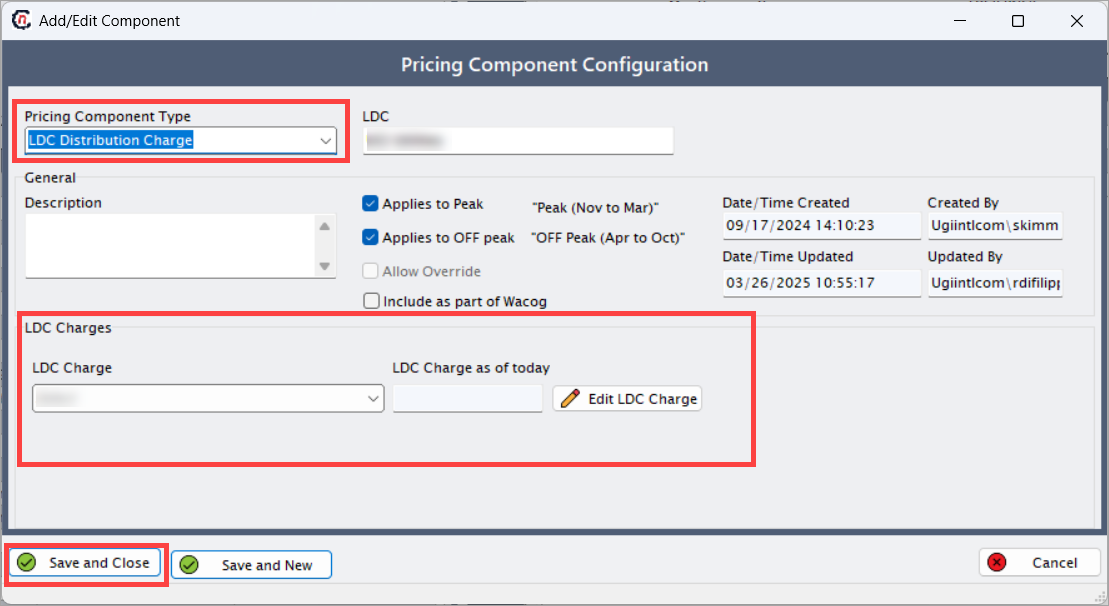This screenshot has width=1109, height=606.
Task: Click LDC Charge as of today field
Action: click(x=468, y=399)
